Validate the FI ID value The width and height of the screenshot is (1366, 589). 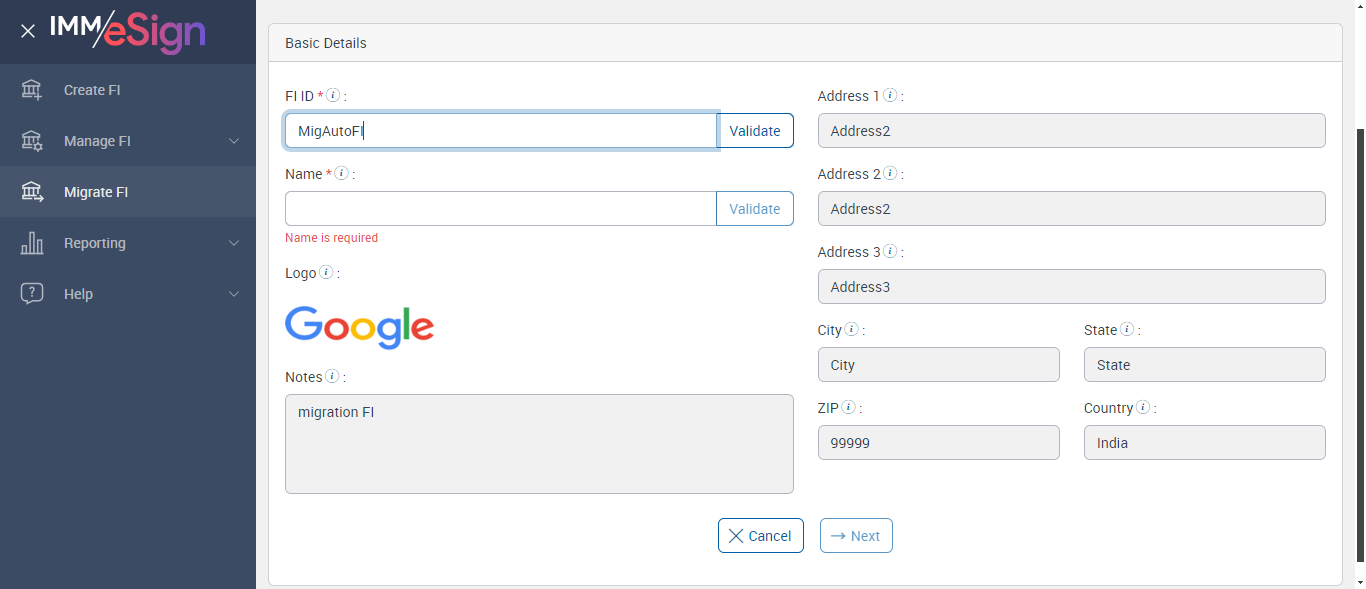(755, 131)
